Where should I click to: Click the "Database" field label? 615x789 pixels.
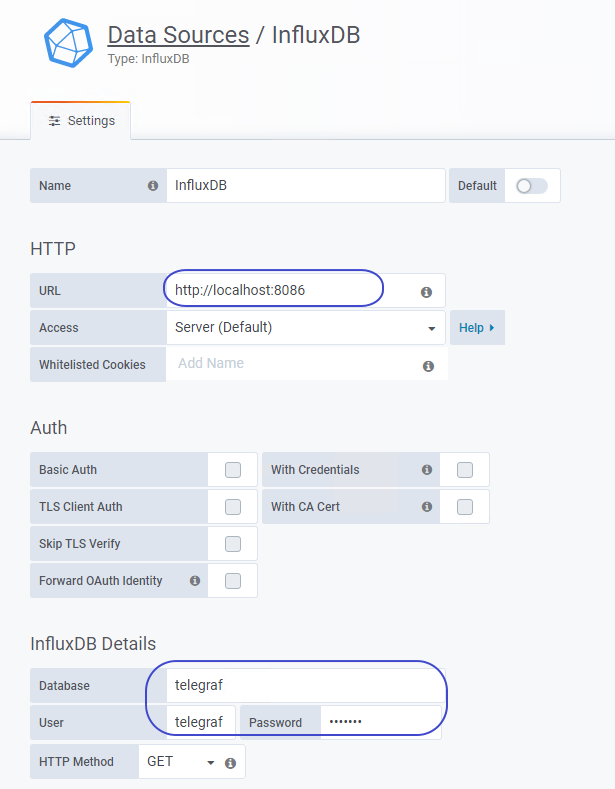64,686
